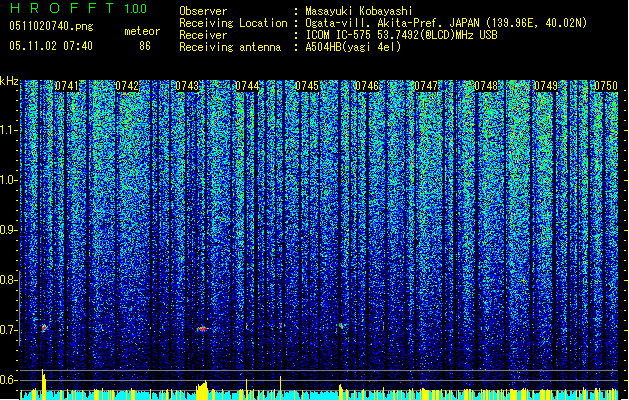The width and height of the screenshot is (629, 400).
Task: Click the red meteor echo after 0743
Action: click(x=202, y=329)
